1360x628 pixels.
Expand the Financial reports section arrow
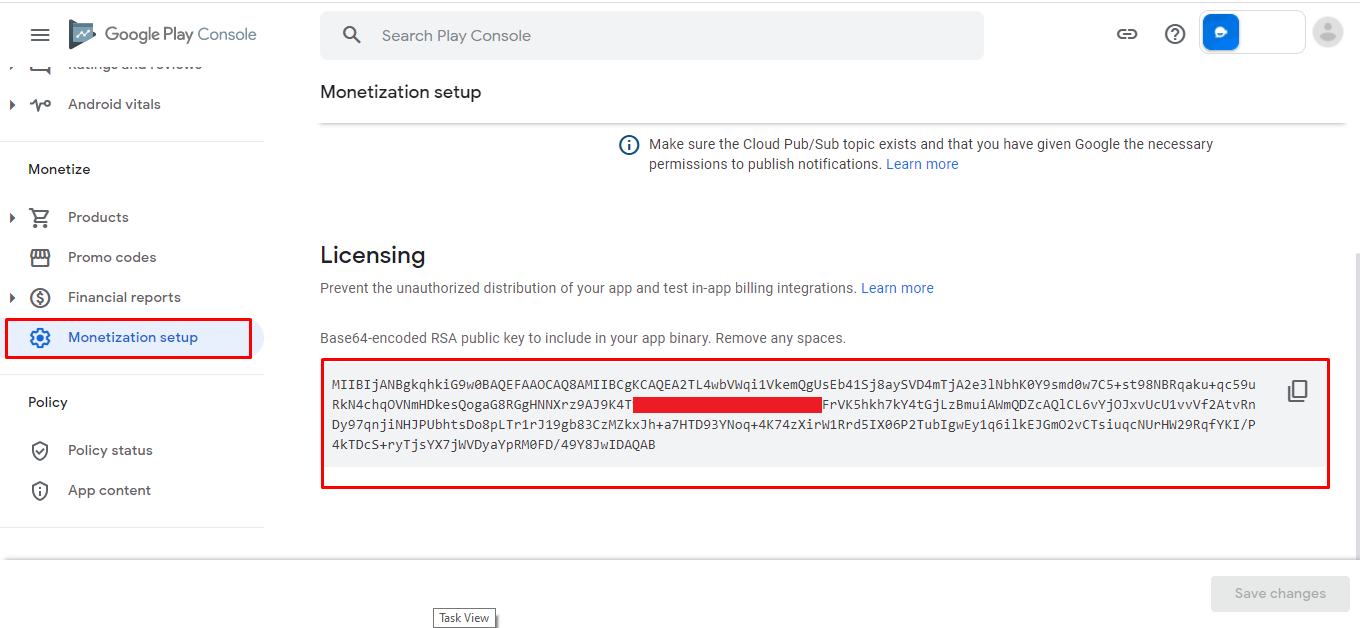tap(12, 298)
